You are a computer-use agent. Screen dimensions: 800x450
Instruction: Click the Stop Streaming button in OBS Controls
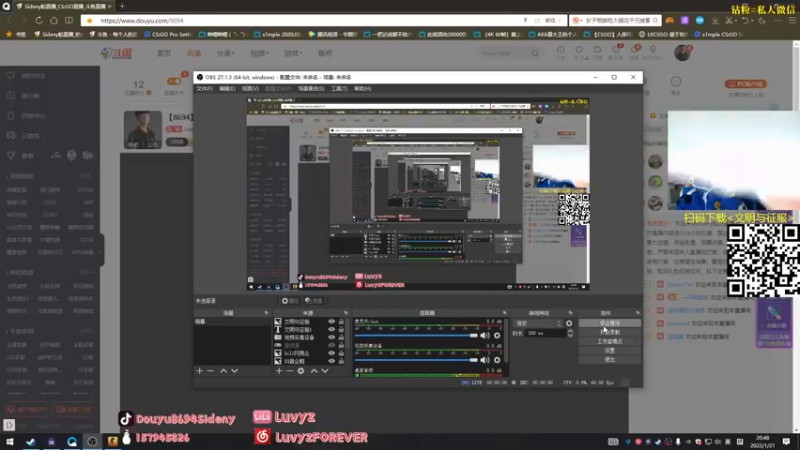click(610, 323)
